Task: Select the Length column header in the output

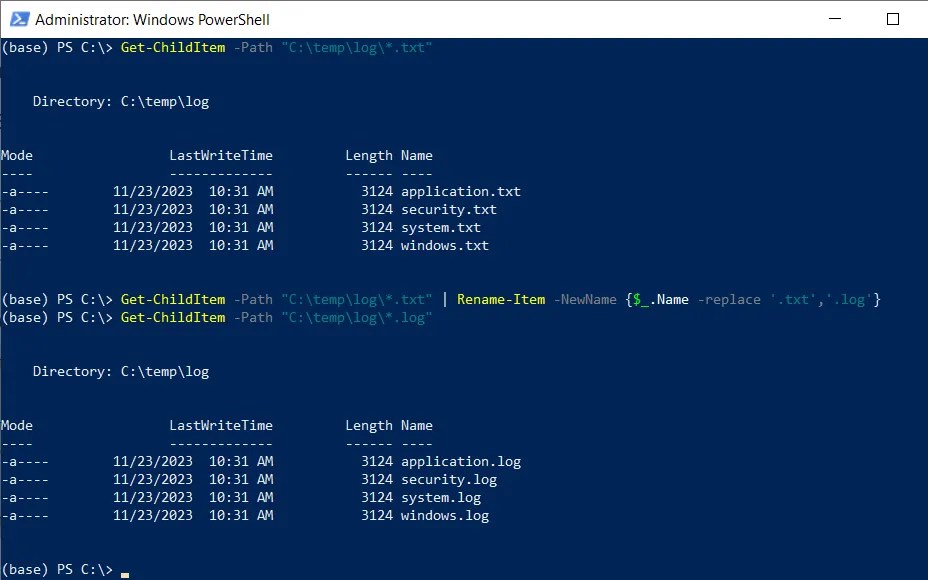Action: click(x=369, y=155)
